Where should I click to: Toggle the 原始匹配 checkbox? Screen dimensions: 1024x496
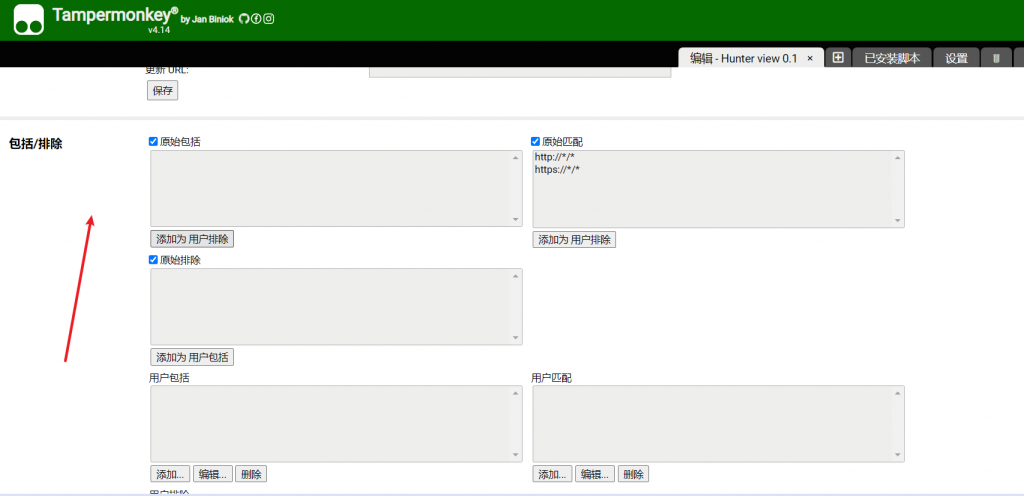click(536, 141)
